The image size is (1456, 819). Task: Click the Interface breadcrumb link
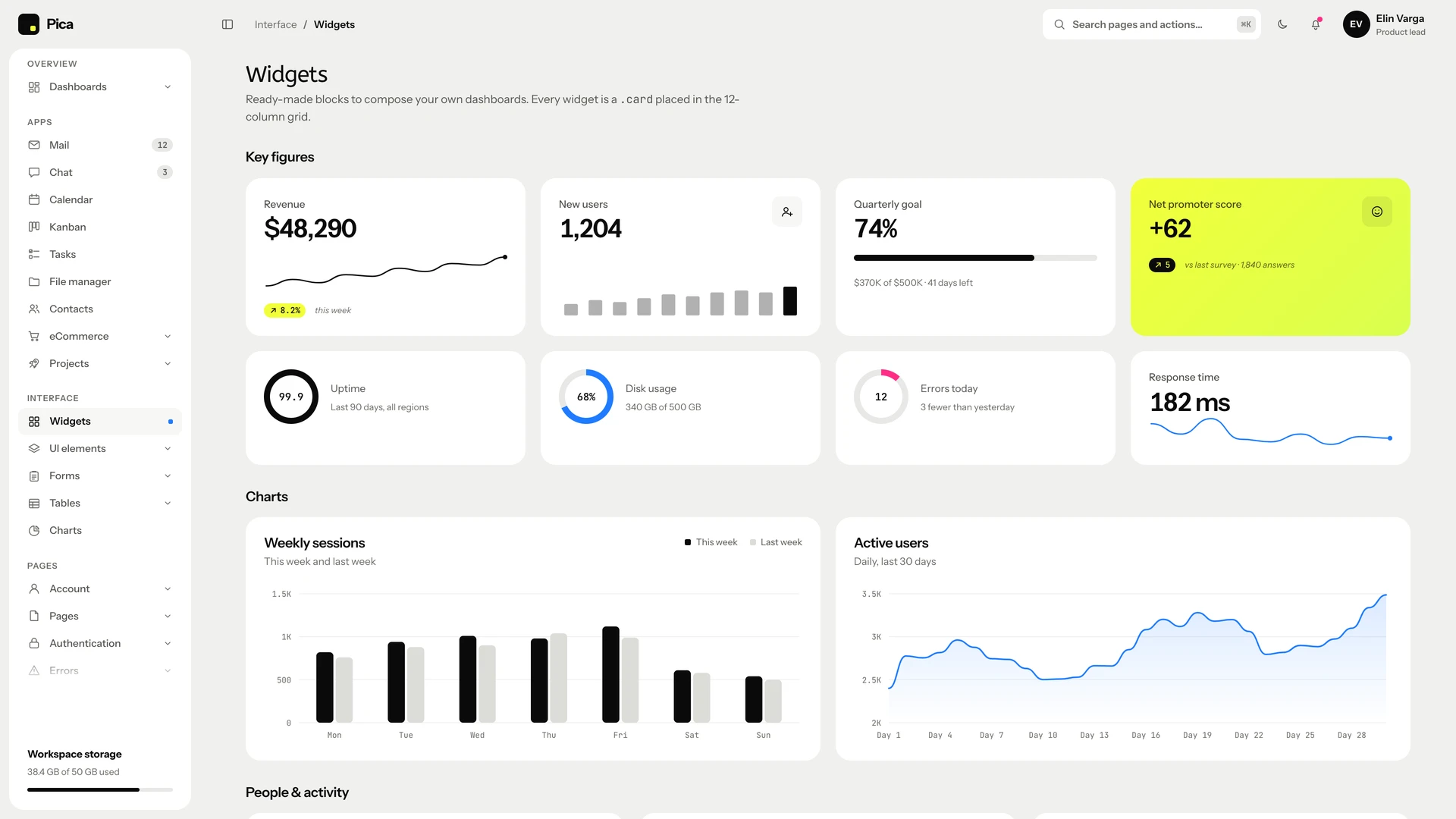(x=275, y=24)
